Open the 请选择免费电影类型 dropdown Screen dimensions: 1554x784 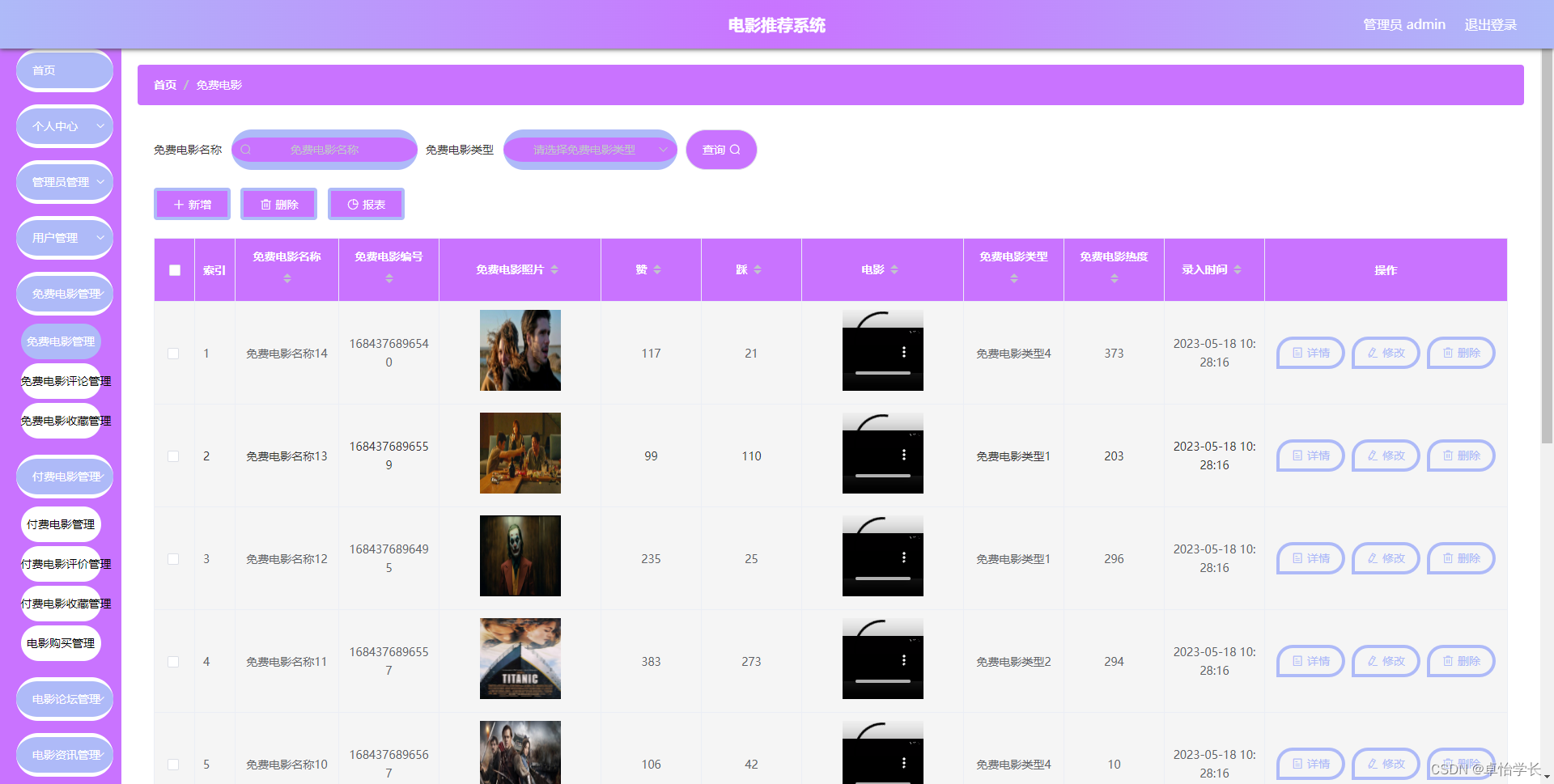pos(590,150)
